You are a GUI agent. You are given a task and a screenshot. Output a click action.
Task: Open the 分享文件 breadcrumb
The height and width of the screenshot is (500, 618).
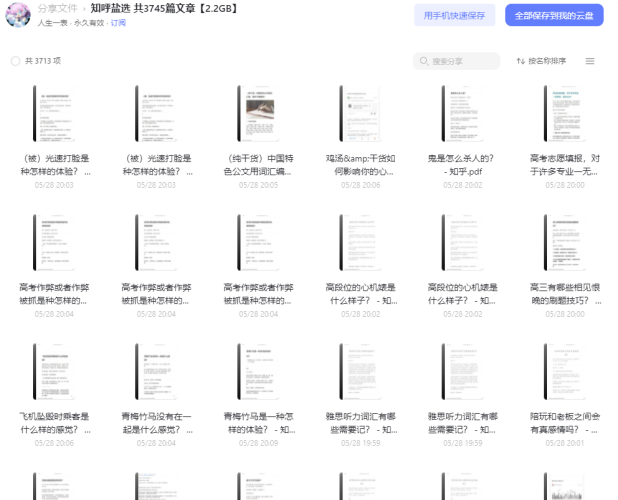pyautogui.click(x=58, y=8)
